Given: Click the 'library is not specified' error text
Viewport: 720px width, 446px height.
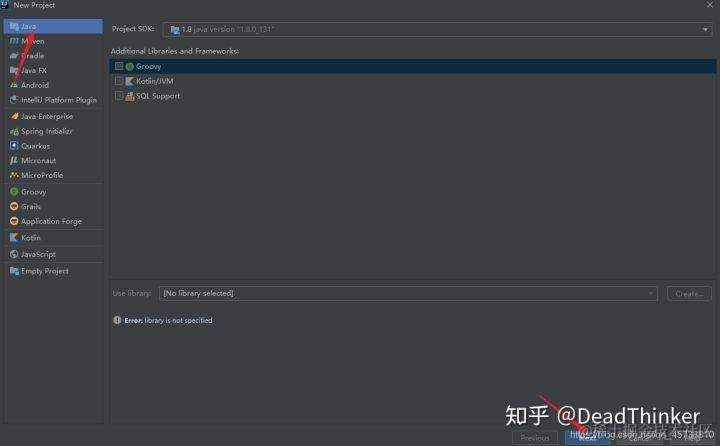Looking at the screenshot, I should pos(178,320).
